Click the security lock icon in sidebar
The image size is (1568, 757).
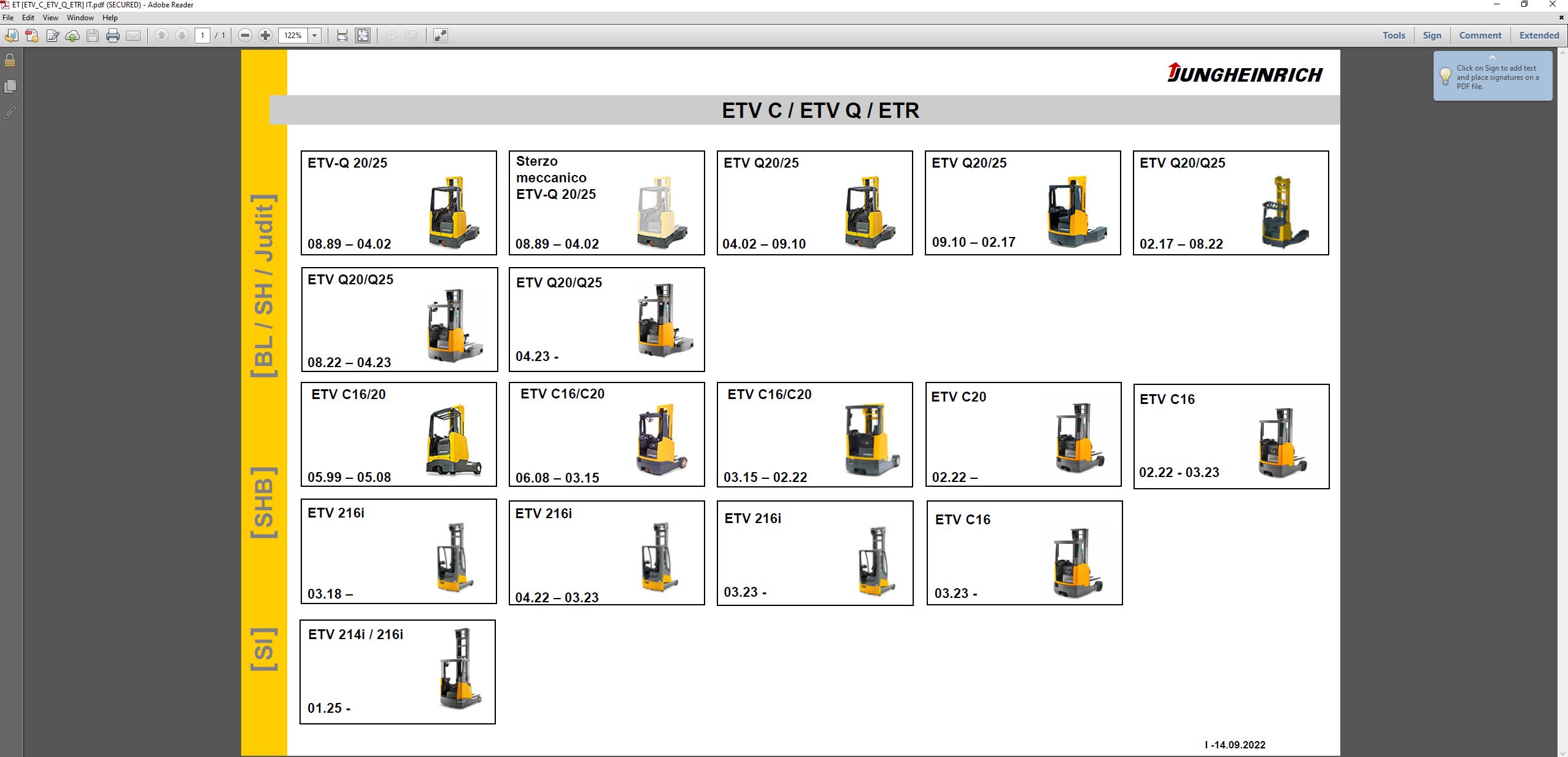(x=10, y=60)
